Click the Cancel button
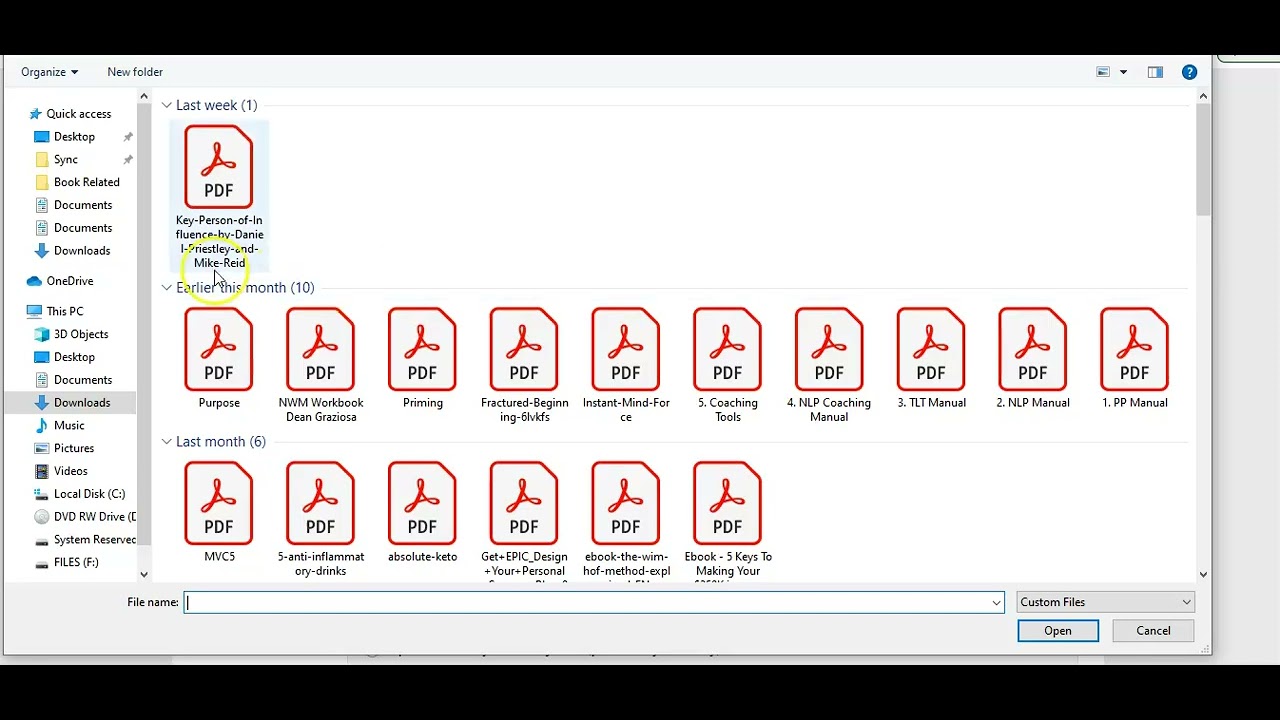This screenshot has width=1280, height=720. 1153,631
